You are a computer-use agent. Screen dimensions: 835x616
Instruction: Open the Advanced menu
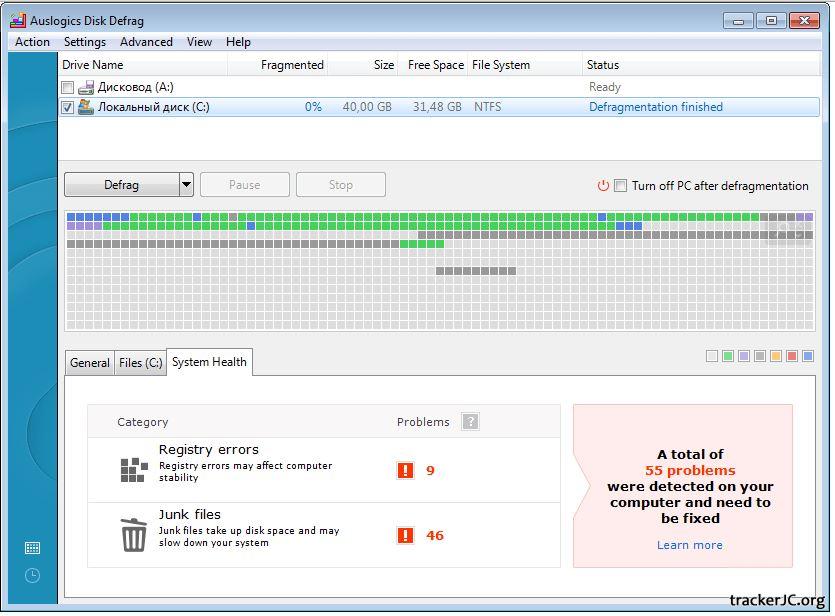click(146, 42)
